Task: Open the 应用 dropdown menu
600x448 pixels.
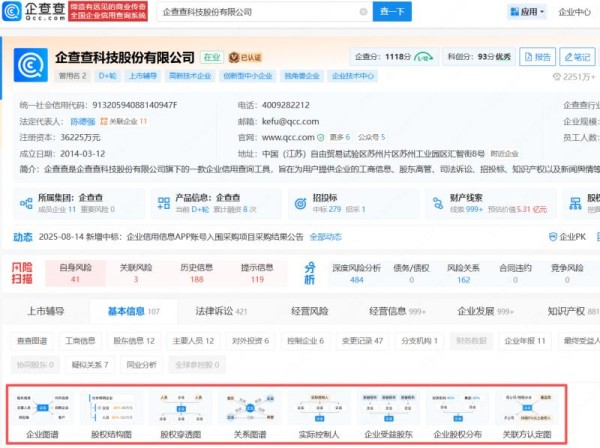Action: (527, 12)
